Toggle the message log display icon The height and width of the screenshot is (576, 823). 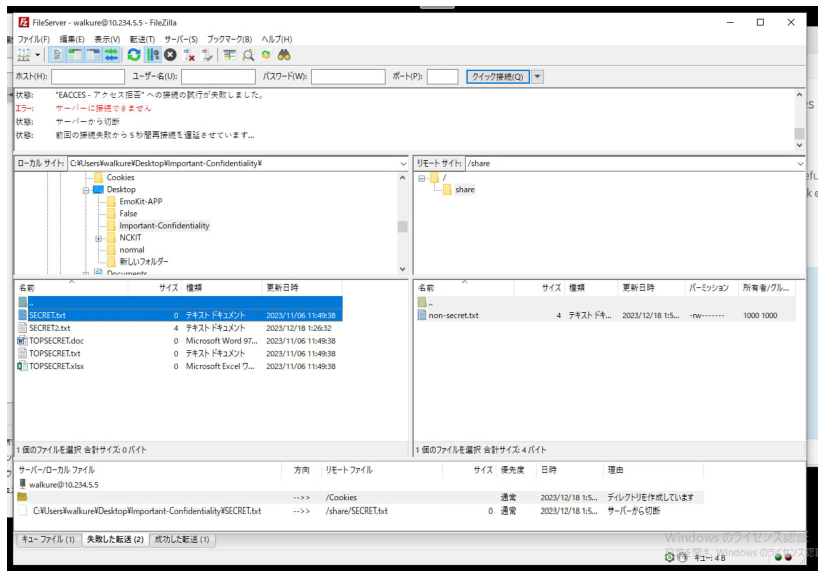tap(57, 55)
